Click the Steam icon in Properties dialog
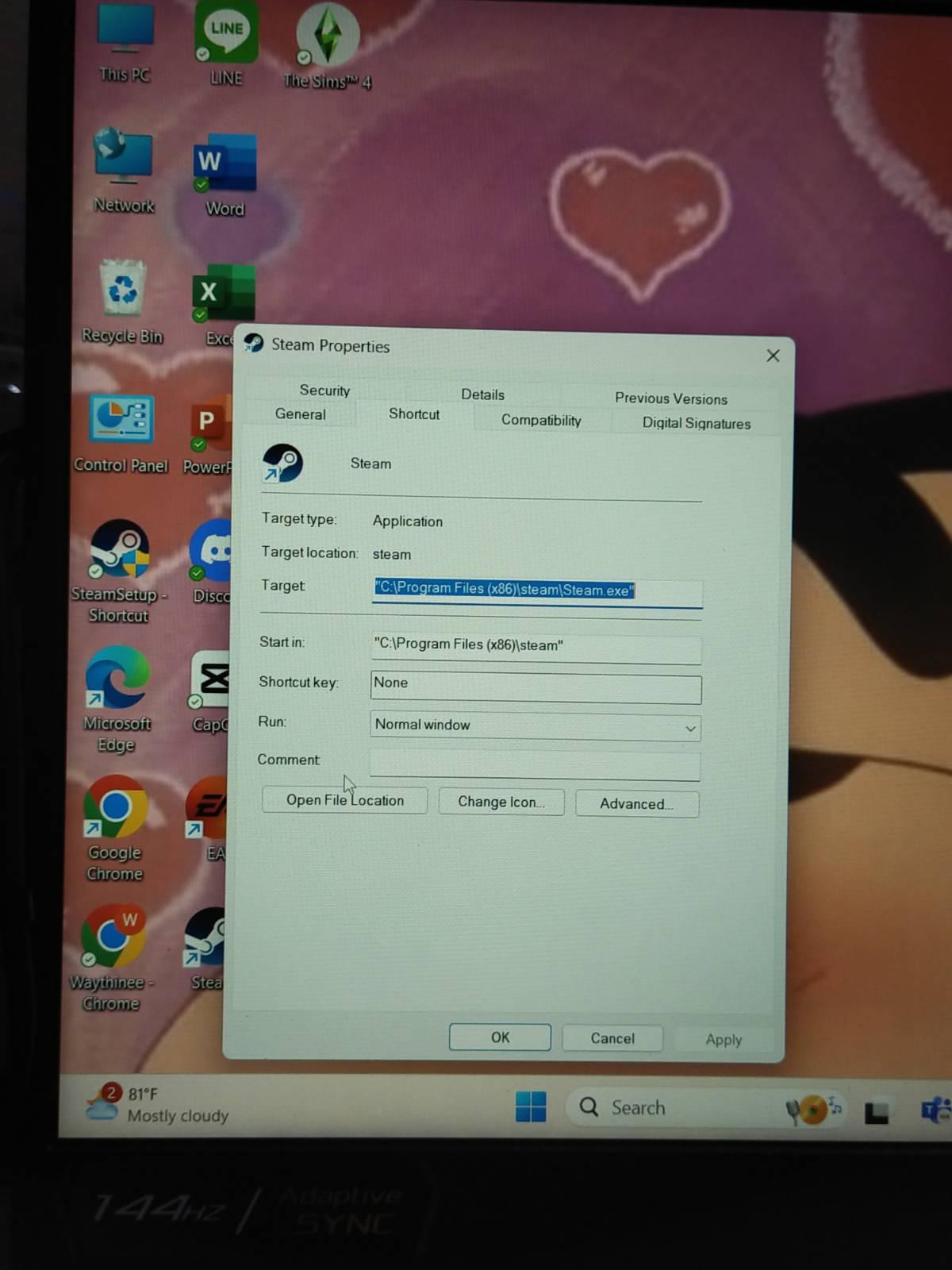The image size is (952, 1270). tap(282, 464)
